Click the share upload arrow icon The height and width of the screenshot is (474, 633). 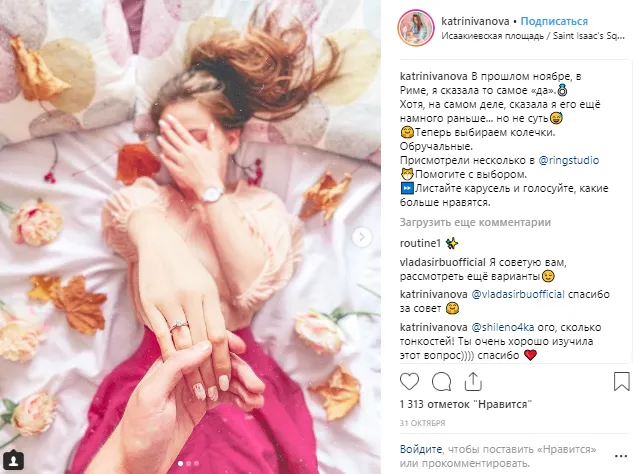click(x=473, y=382)
